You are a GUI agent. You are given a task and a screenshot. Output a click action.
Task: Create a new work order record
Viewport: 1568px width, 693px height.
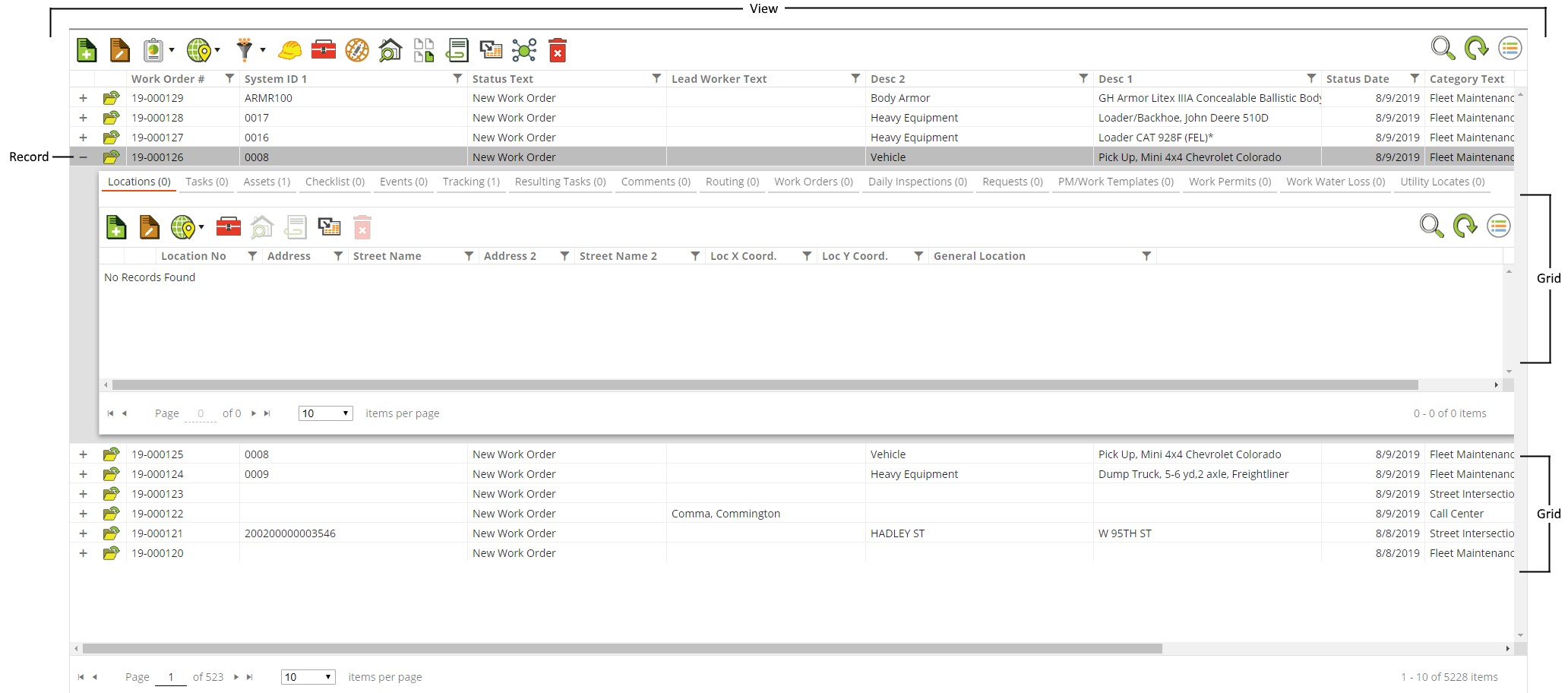pyautogui.click(x=86, y=49)
